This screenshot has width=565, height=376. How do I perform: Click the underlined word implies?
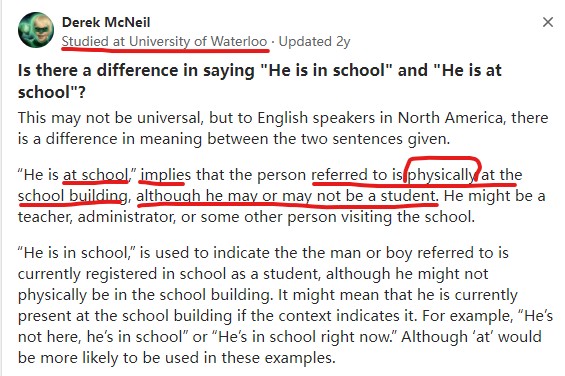click(x=166, y=175)
